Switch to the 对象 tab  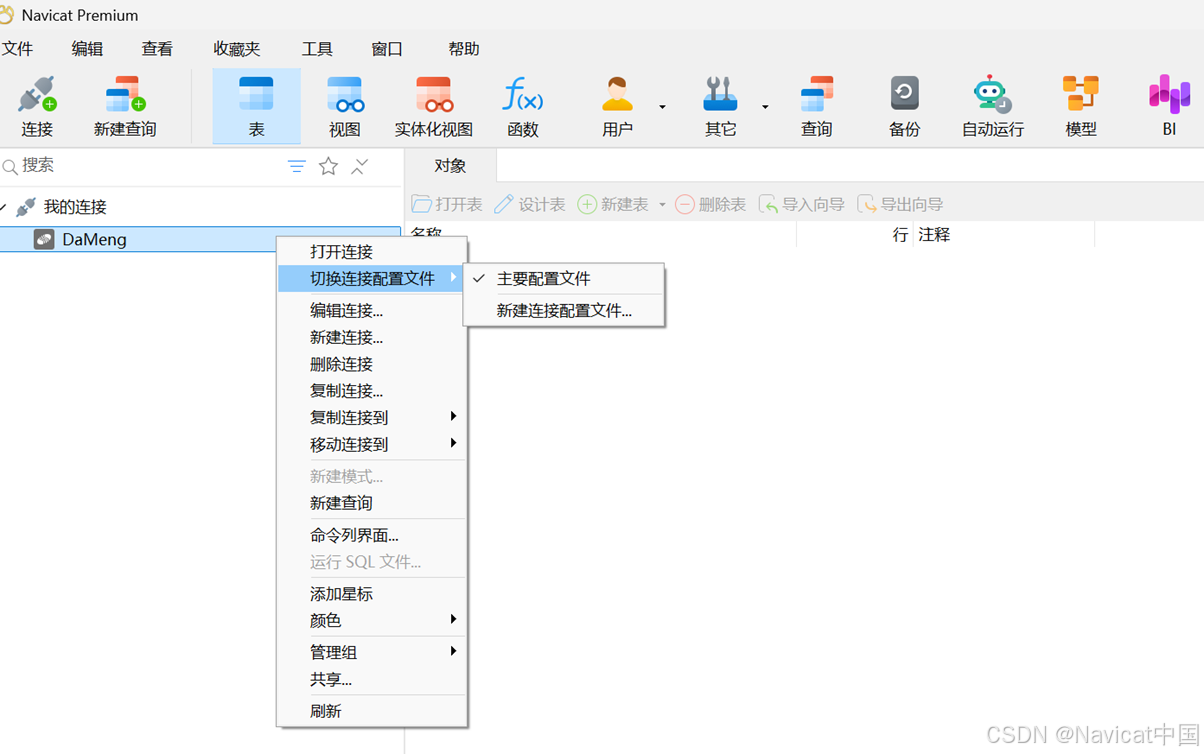click(x=450, y=166)
